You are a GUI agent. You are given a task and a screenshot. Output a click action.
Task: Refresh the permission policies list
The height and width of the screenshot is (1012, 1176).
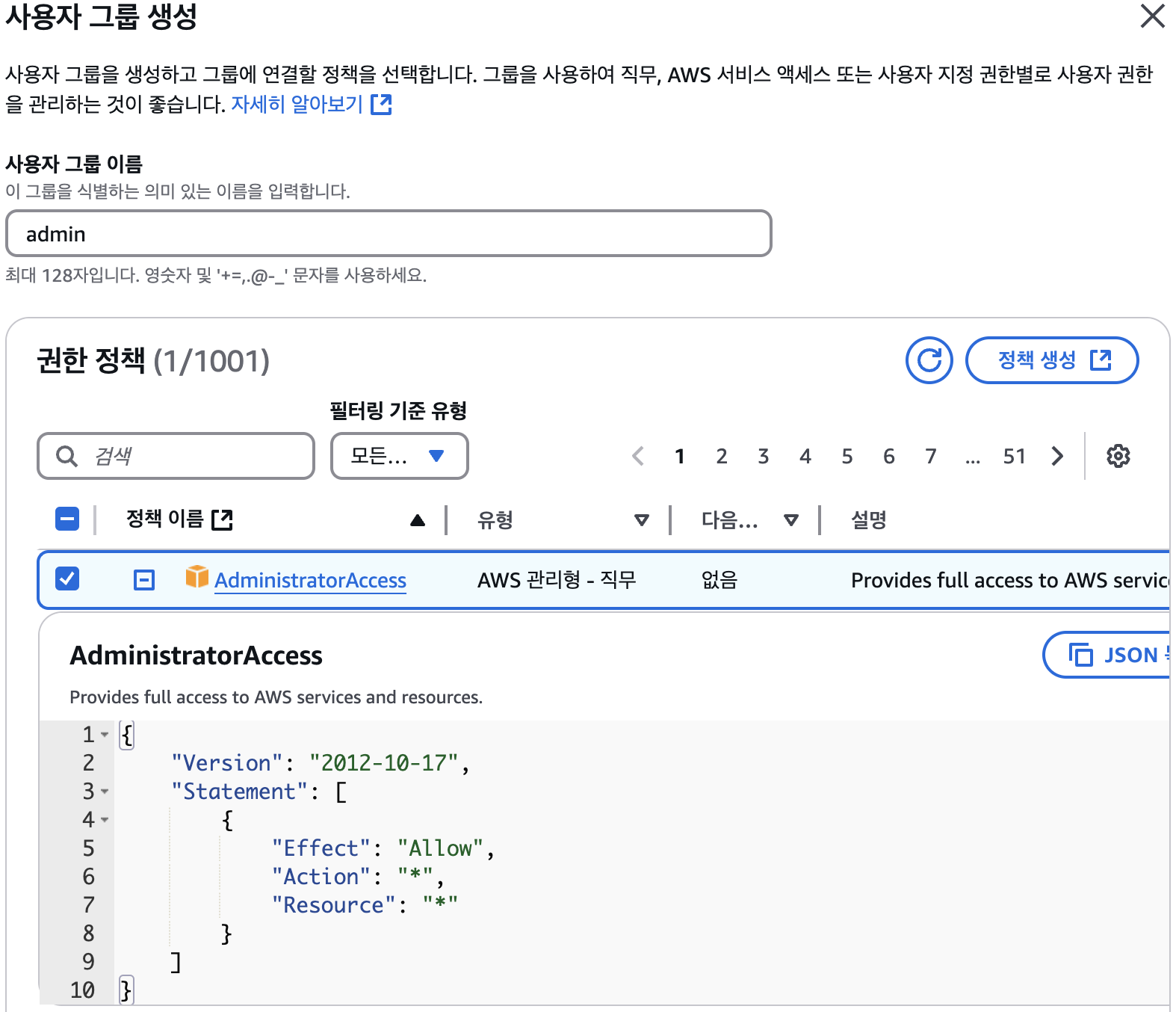click(929, 360)
